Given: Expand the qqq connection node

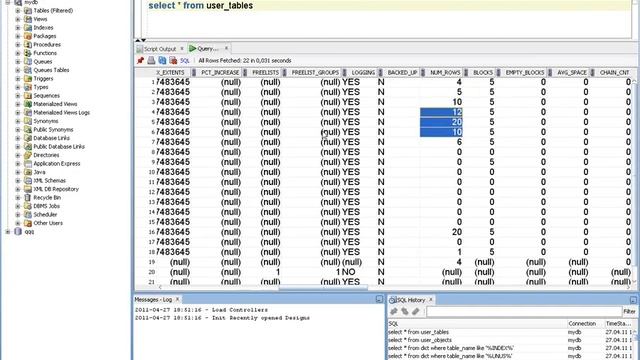Looking at the screenshot, I should 8,231.
